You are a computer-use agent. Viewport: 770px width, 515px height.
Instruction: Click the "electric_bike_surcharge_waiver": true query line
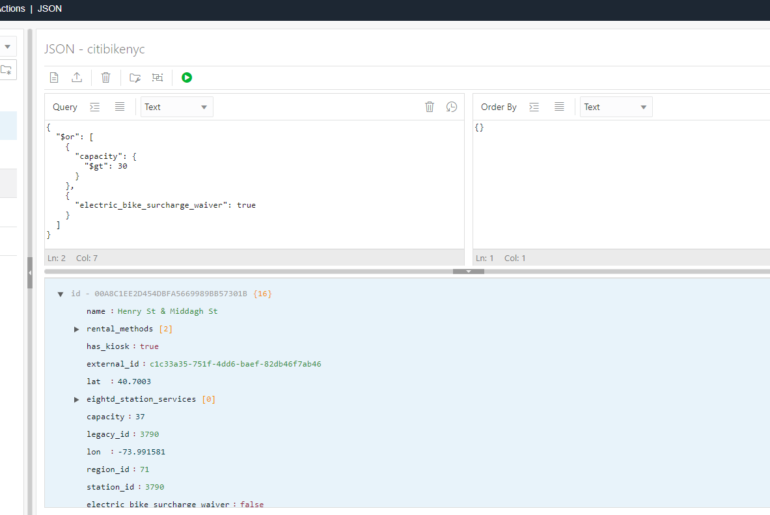(x=165, y=205)
